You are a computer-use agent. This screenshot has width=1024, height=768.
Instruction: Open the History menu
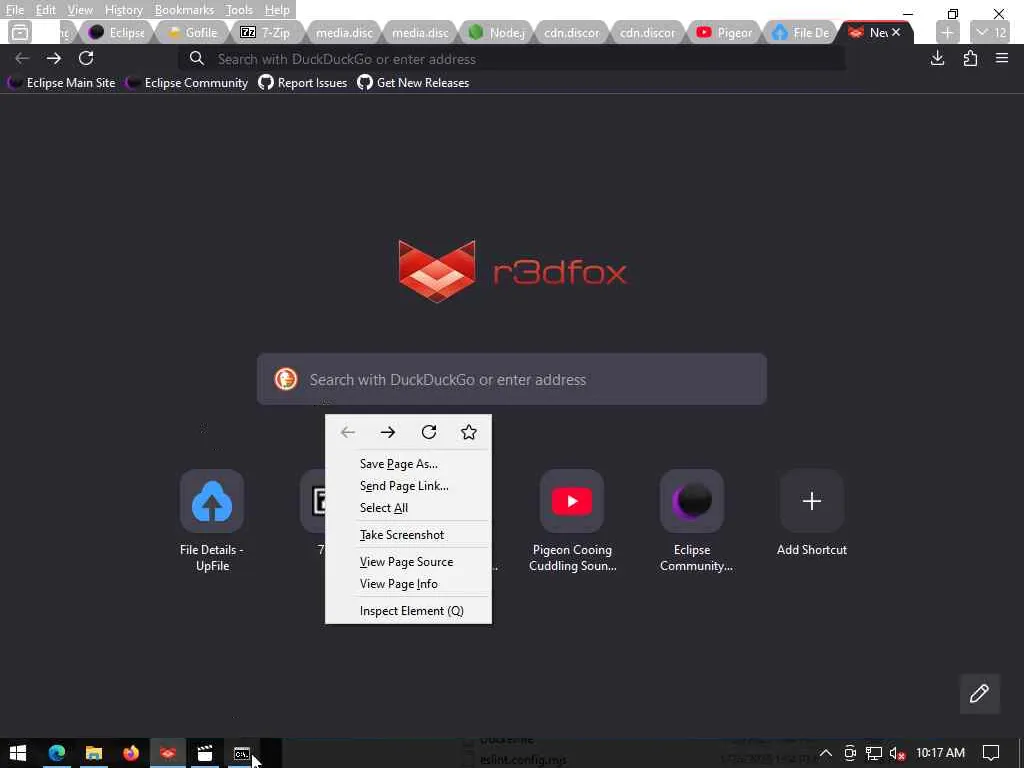tap(123, 10)
